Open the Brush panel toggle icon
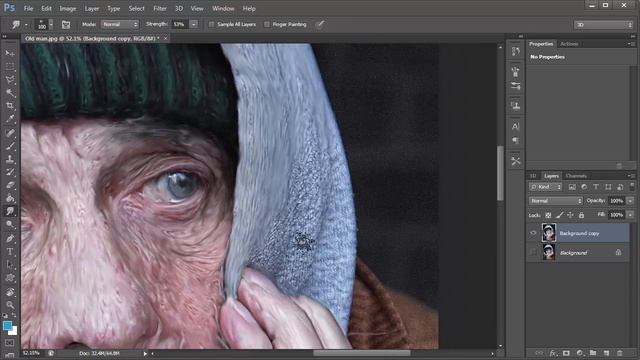640x360 pixels. 66,24
